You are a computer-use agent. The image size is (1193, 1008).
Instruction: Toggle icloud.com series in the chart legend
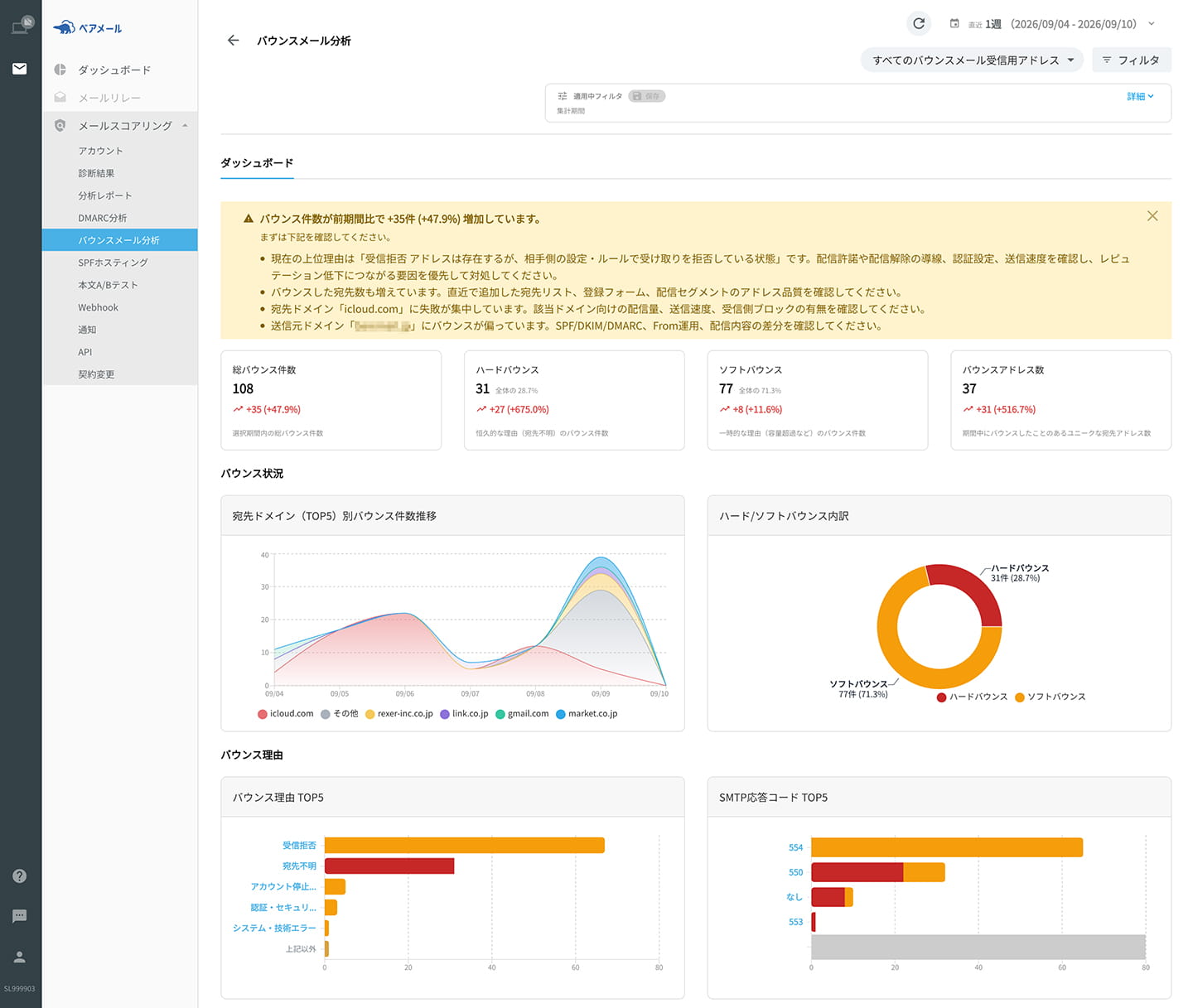coord(285,714)
